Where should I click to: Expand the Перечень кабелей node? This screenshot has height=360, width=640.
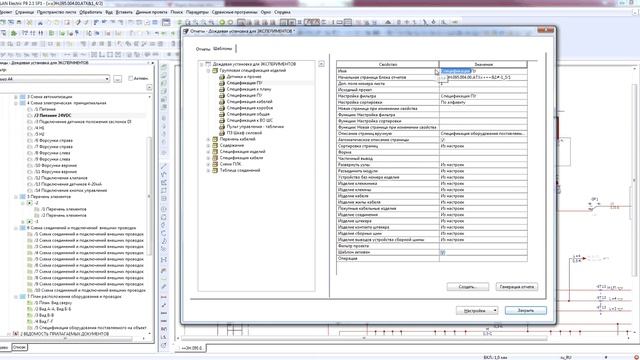(208, 139)
